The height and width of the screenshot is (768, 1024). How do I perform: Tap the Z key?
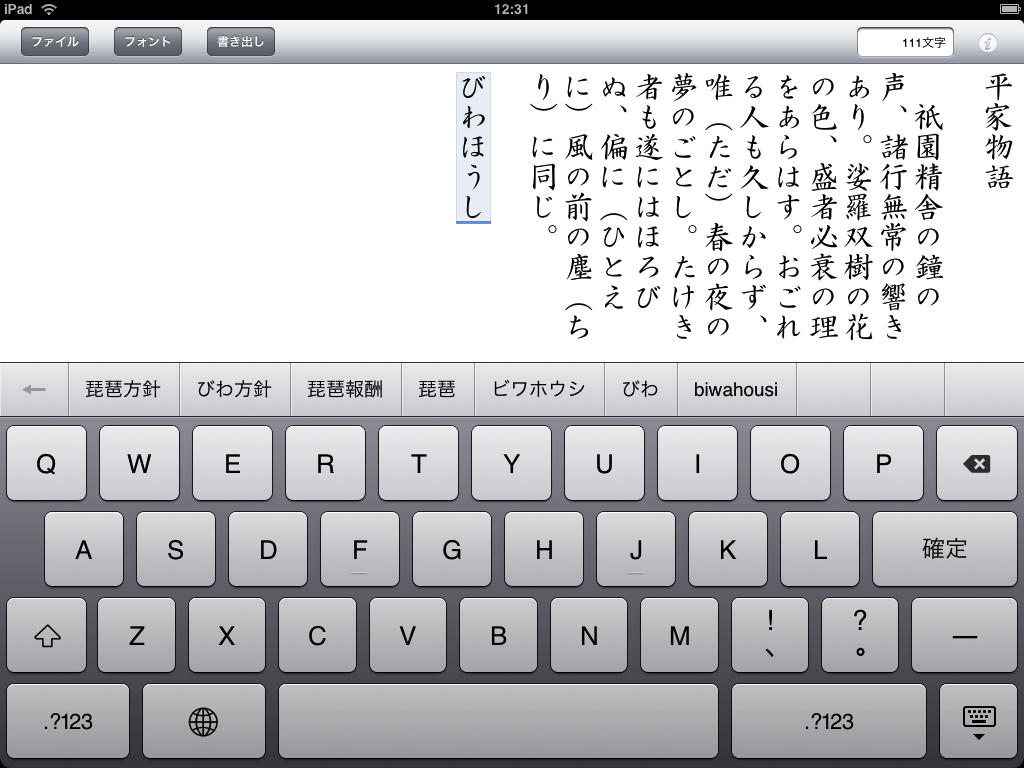click(136, 635)
